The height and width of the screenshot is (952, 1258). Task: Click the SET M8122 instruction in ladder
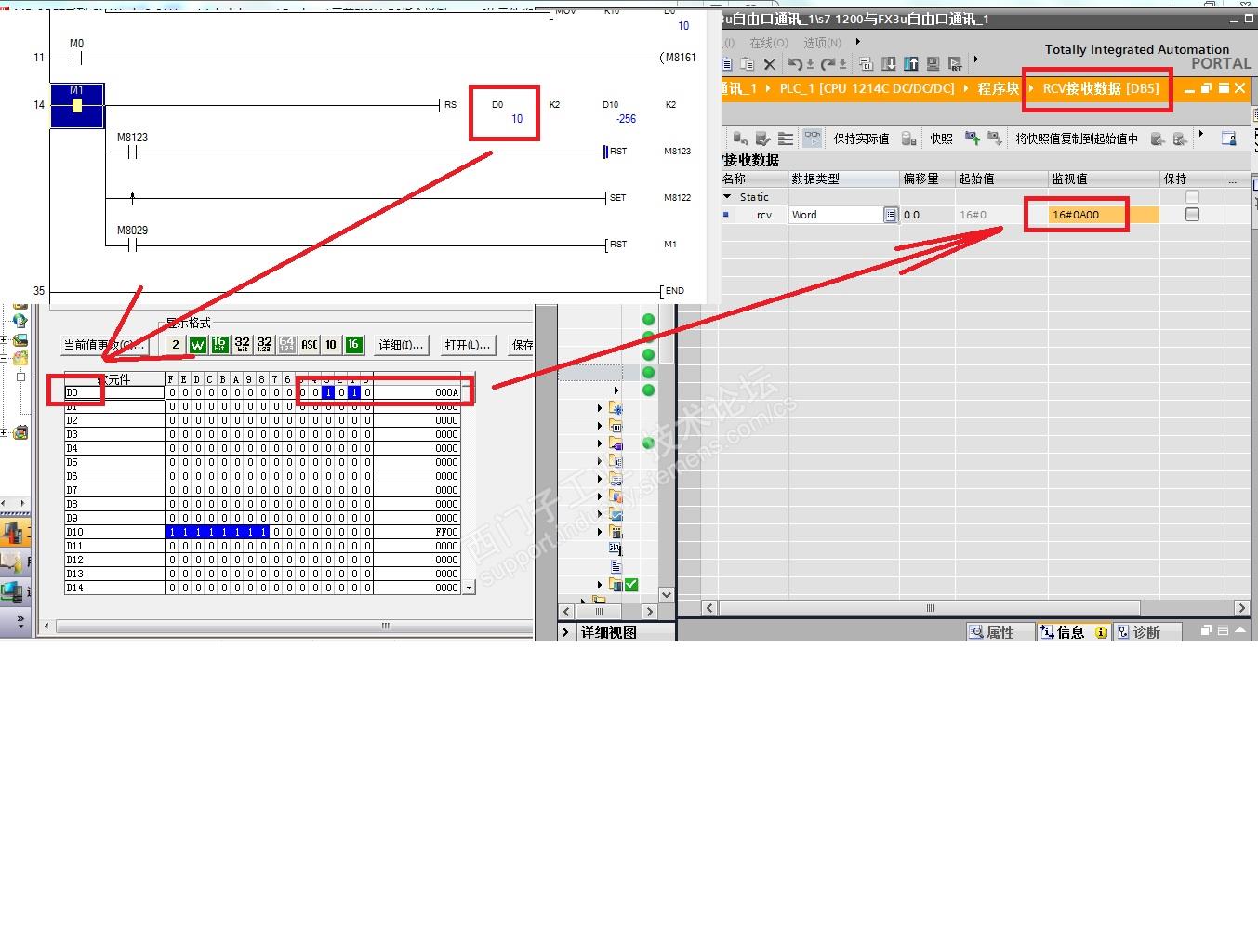coord(647,198)
